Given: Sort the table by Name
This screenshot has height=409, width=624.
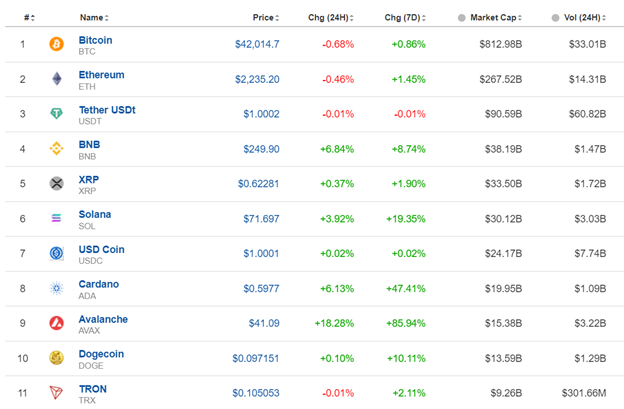Looking at the screenshot, I should tap(94, 18).
